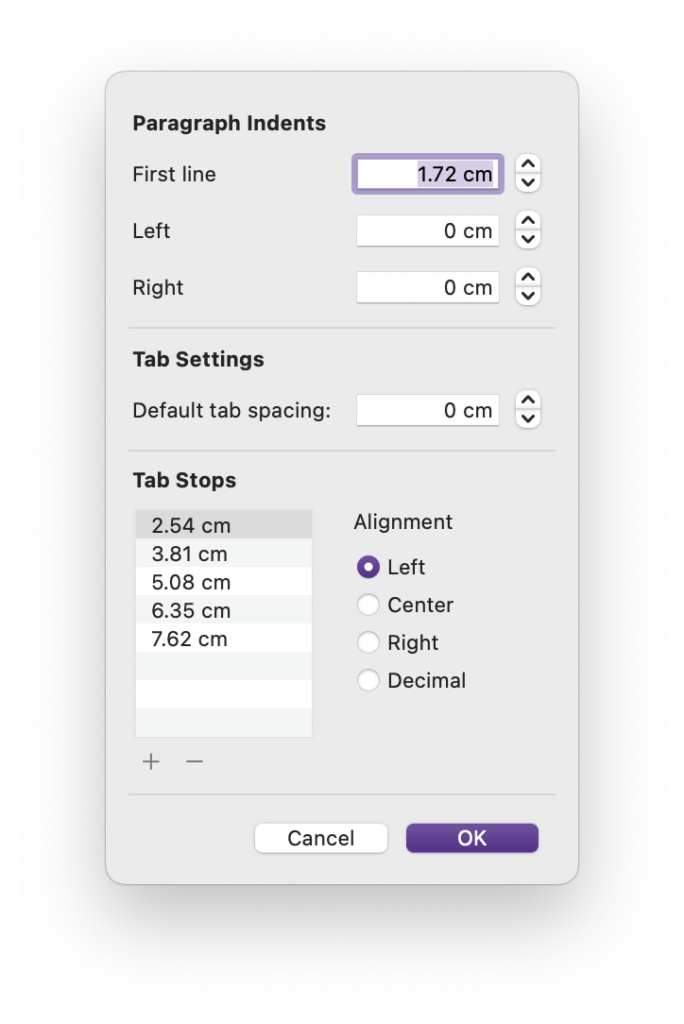Decrease Left indent using stepper down arrow

point(528,240)
